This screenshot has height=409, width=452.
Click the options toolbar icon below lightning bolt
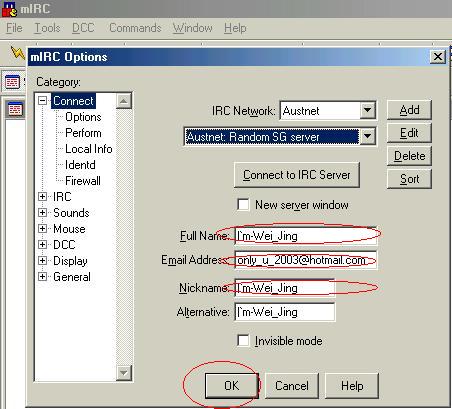coord(13,82)
